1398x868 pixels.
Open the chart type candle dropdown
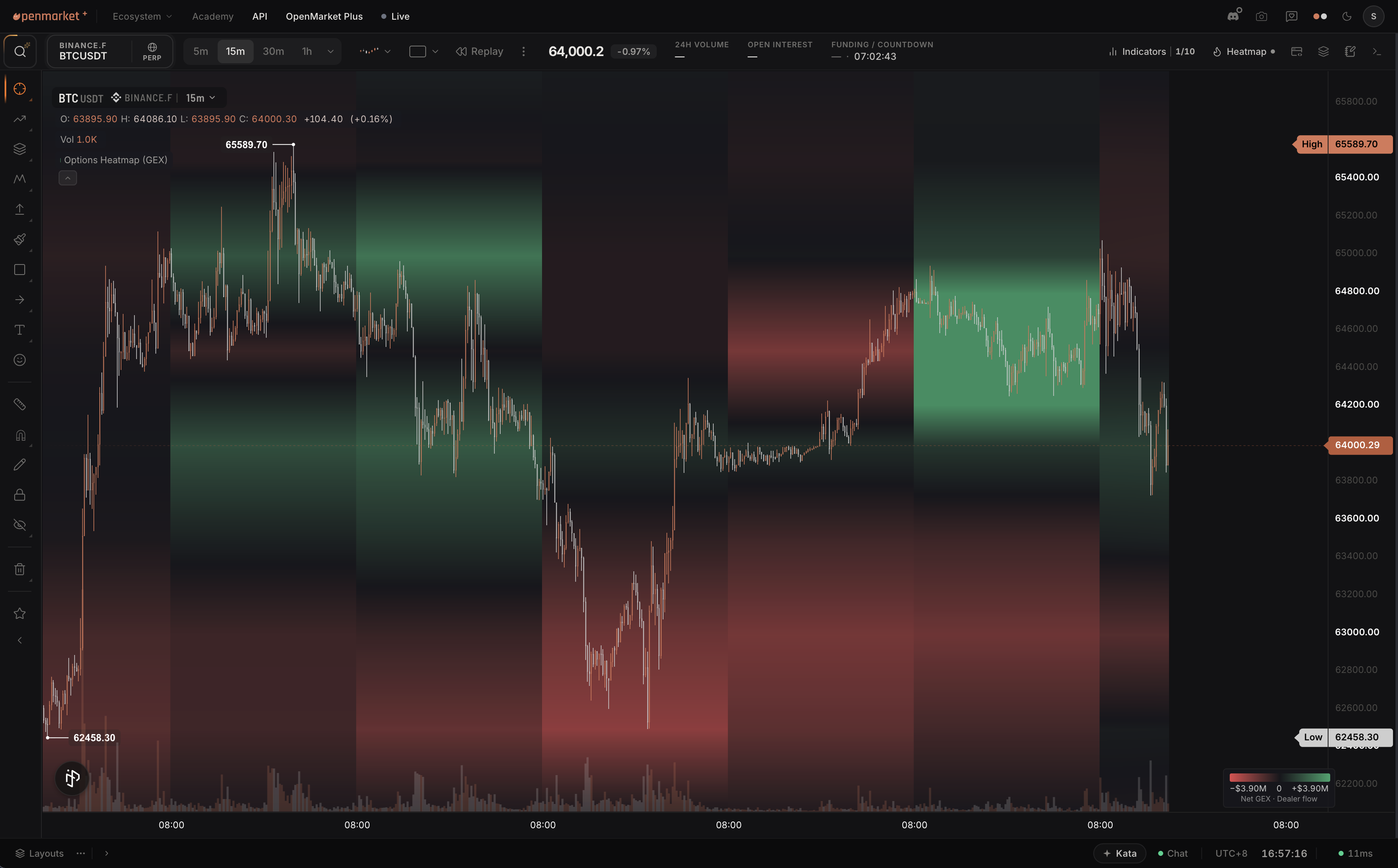coord(375,51)
